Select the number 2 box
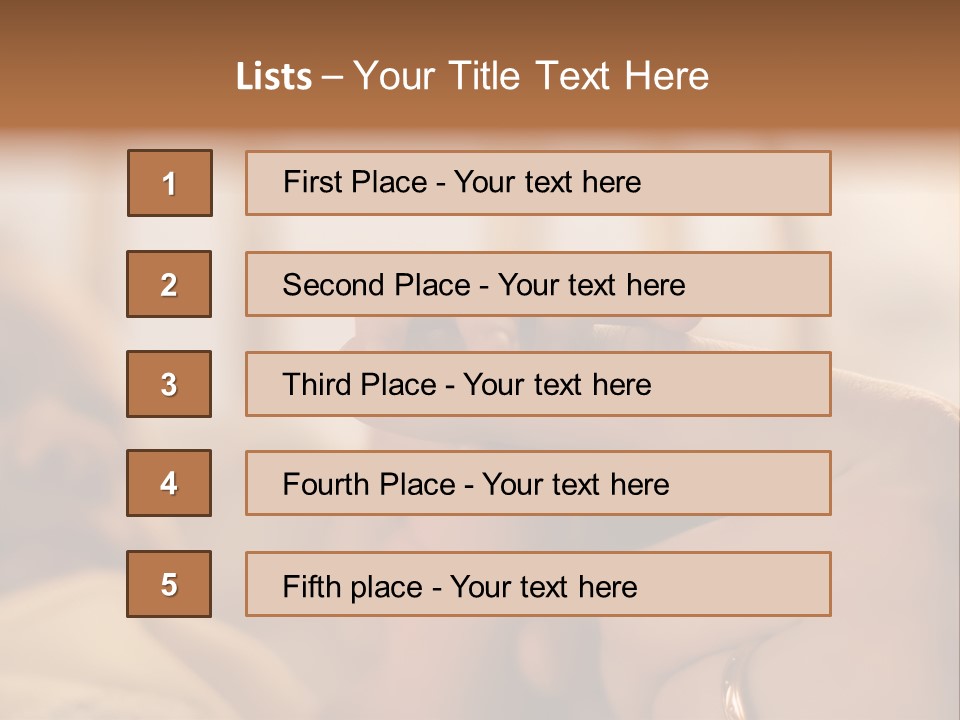 [169, 284]
